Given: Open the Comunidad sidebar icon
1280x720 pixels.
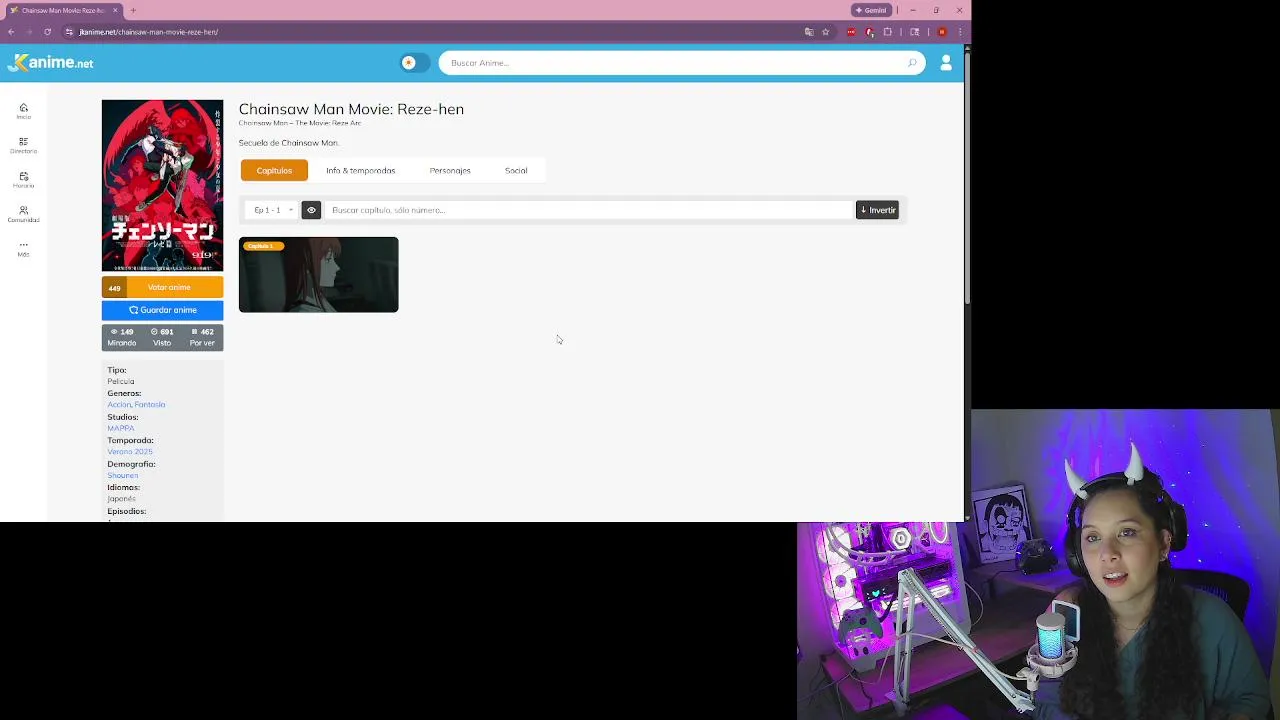Looking at the screenshot, I should (23, 214).
